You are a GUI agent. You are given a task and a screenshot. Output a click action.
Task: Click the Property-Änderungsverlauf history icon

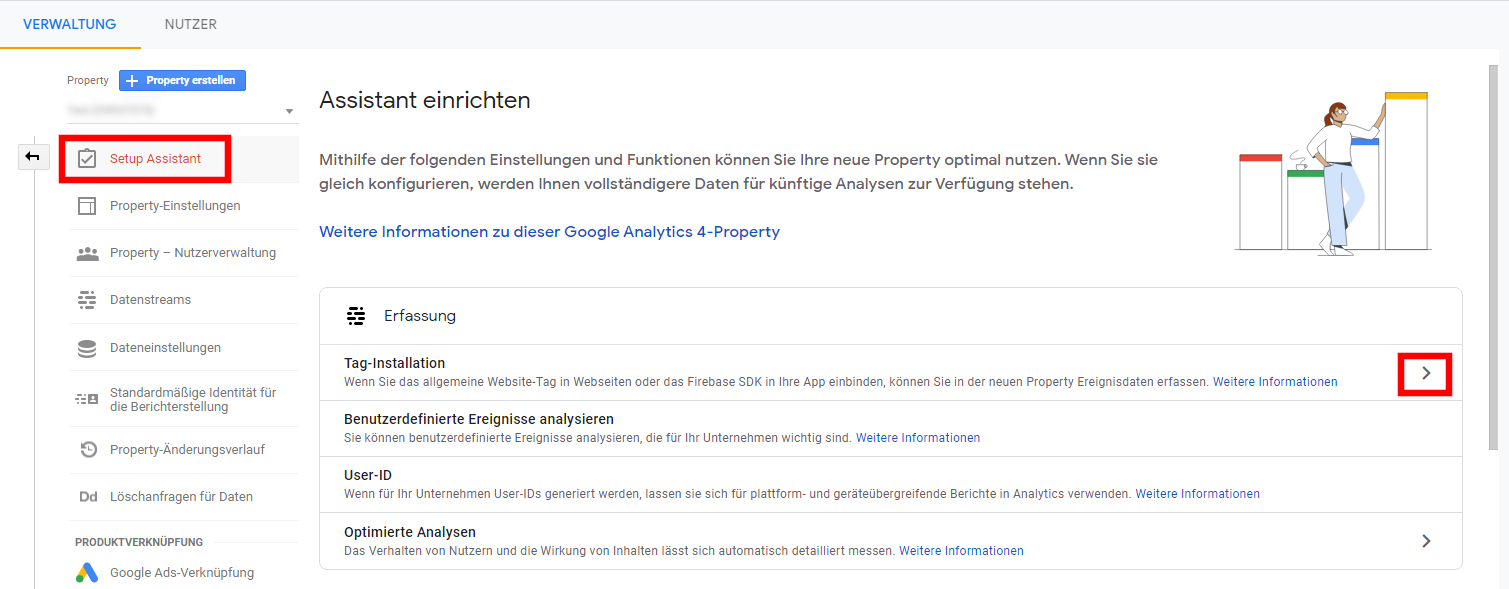(x=88, y=450)
